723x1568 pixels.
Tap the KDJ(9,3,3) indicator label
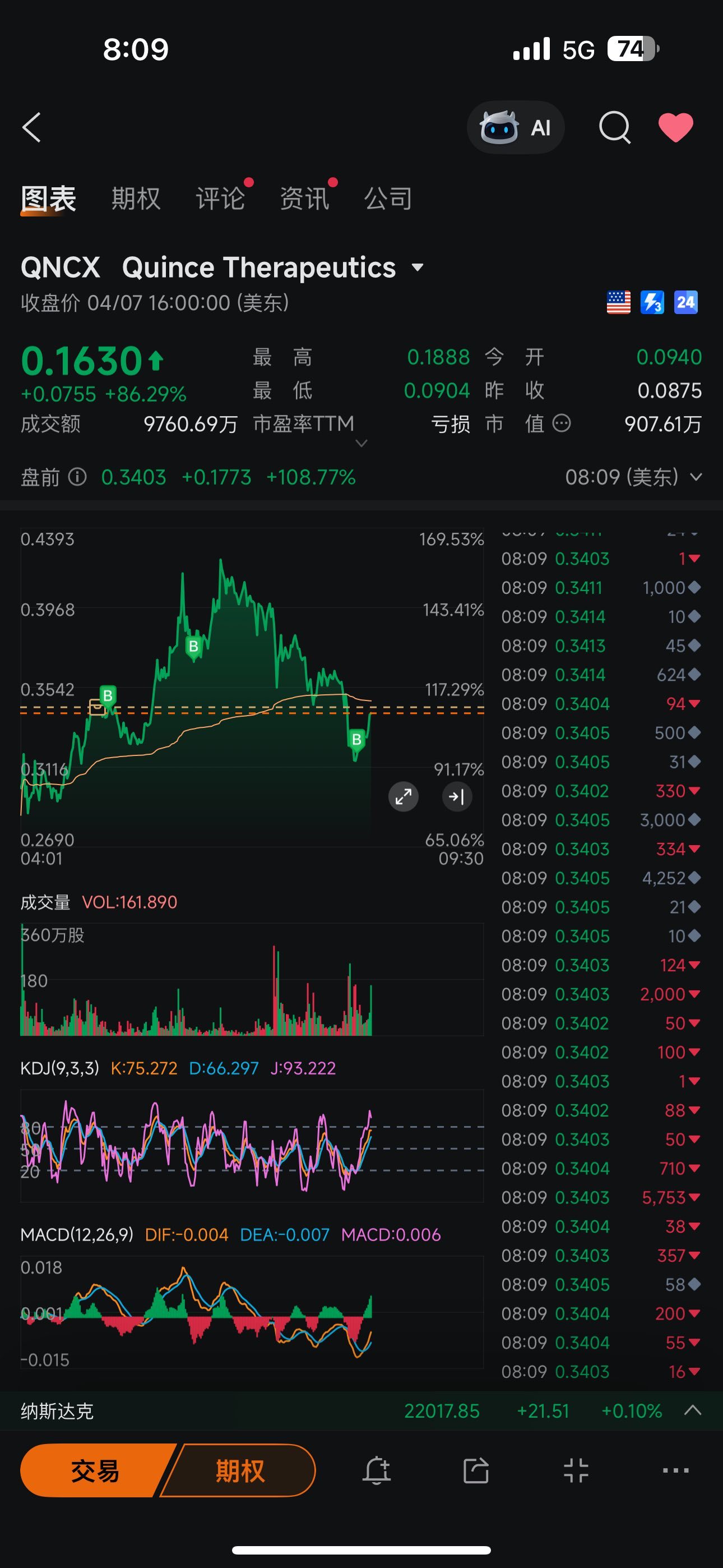pyautogui.click(x=59, y=1068)
